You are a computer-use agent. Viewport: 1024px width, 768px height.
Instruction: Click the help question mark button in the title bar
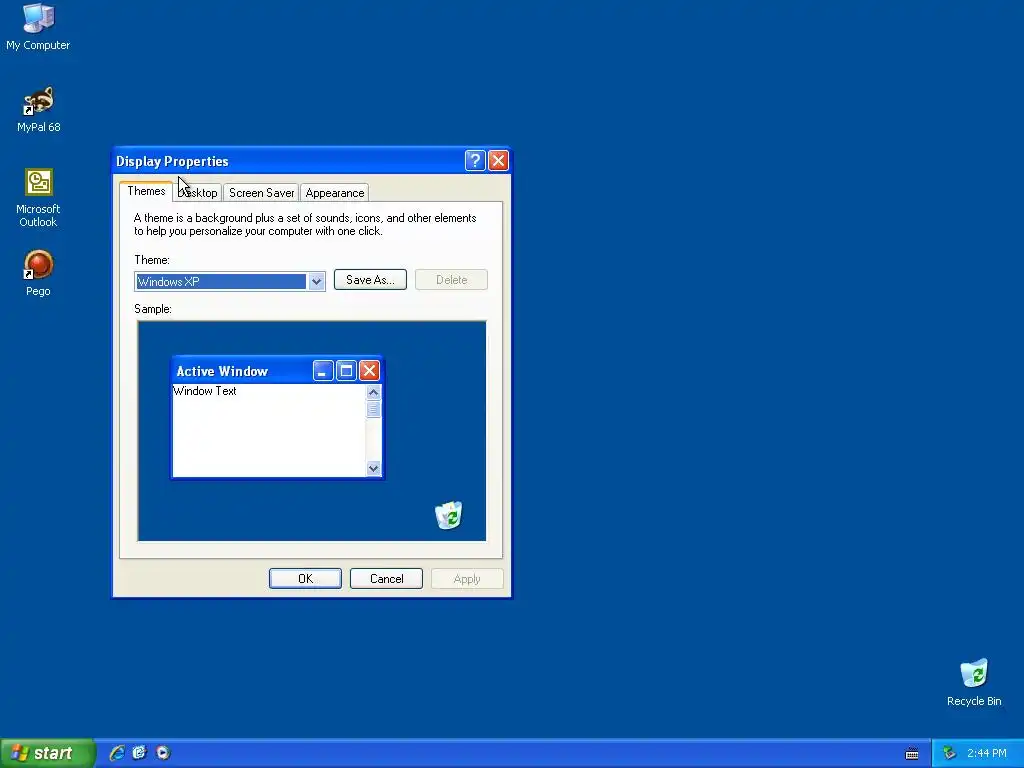pyautogui.click(x=475, y=161)
